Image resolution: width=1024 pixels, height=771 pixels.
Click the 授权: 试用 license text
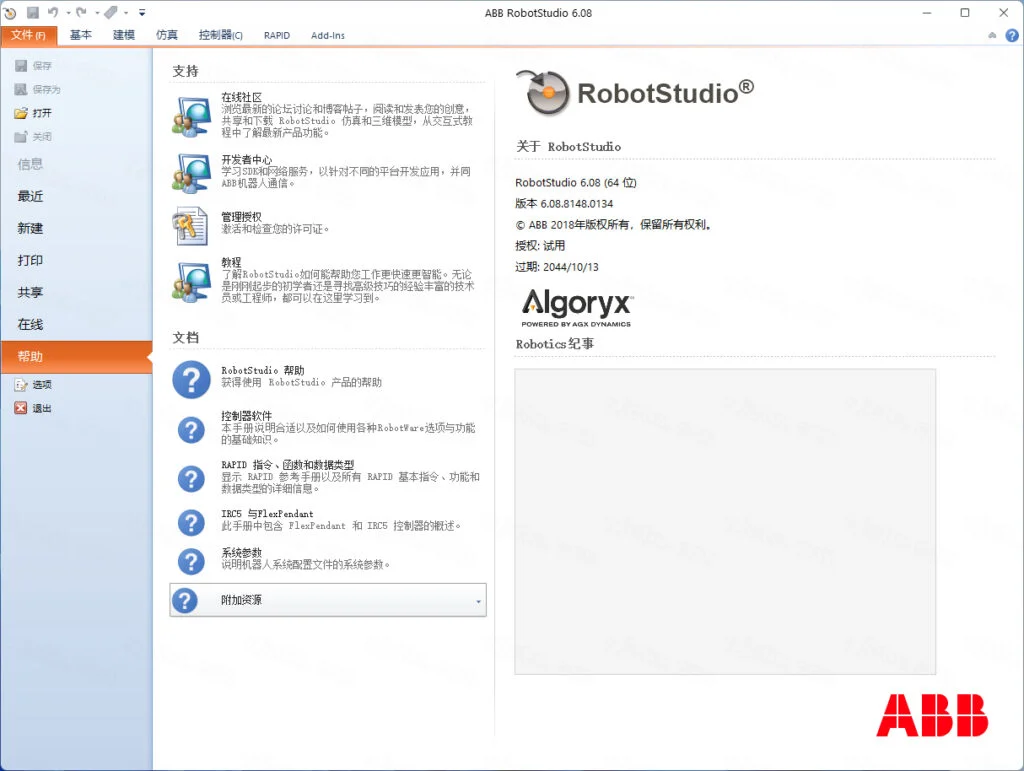point(540,245)
